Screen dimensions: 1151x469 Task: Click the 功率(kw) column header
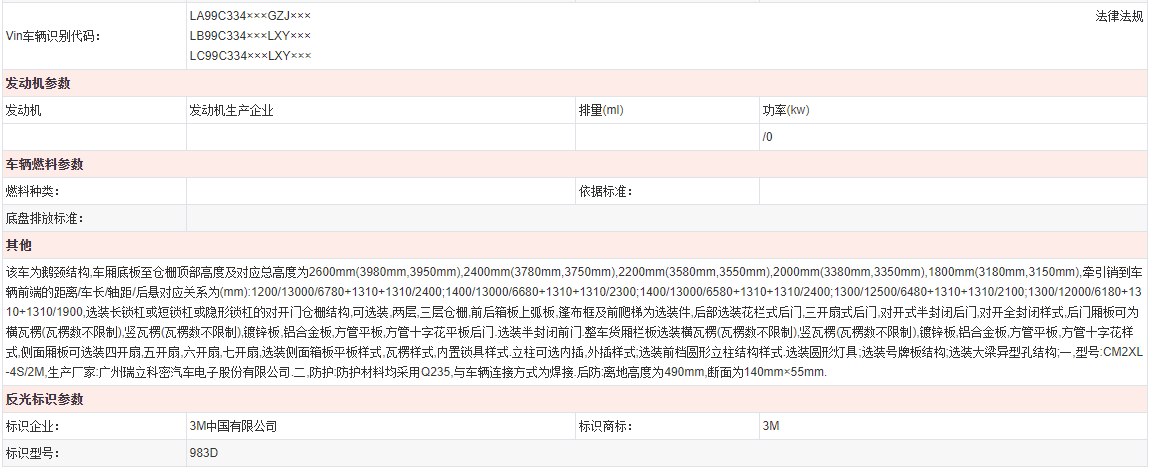785,110
